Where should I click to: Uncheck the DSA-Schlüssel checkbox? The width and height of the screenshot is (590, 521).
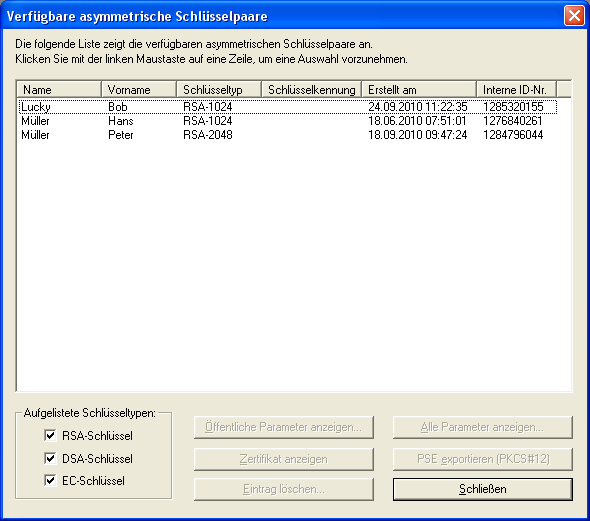tap(50, 458)
